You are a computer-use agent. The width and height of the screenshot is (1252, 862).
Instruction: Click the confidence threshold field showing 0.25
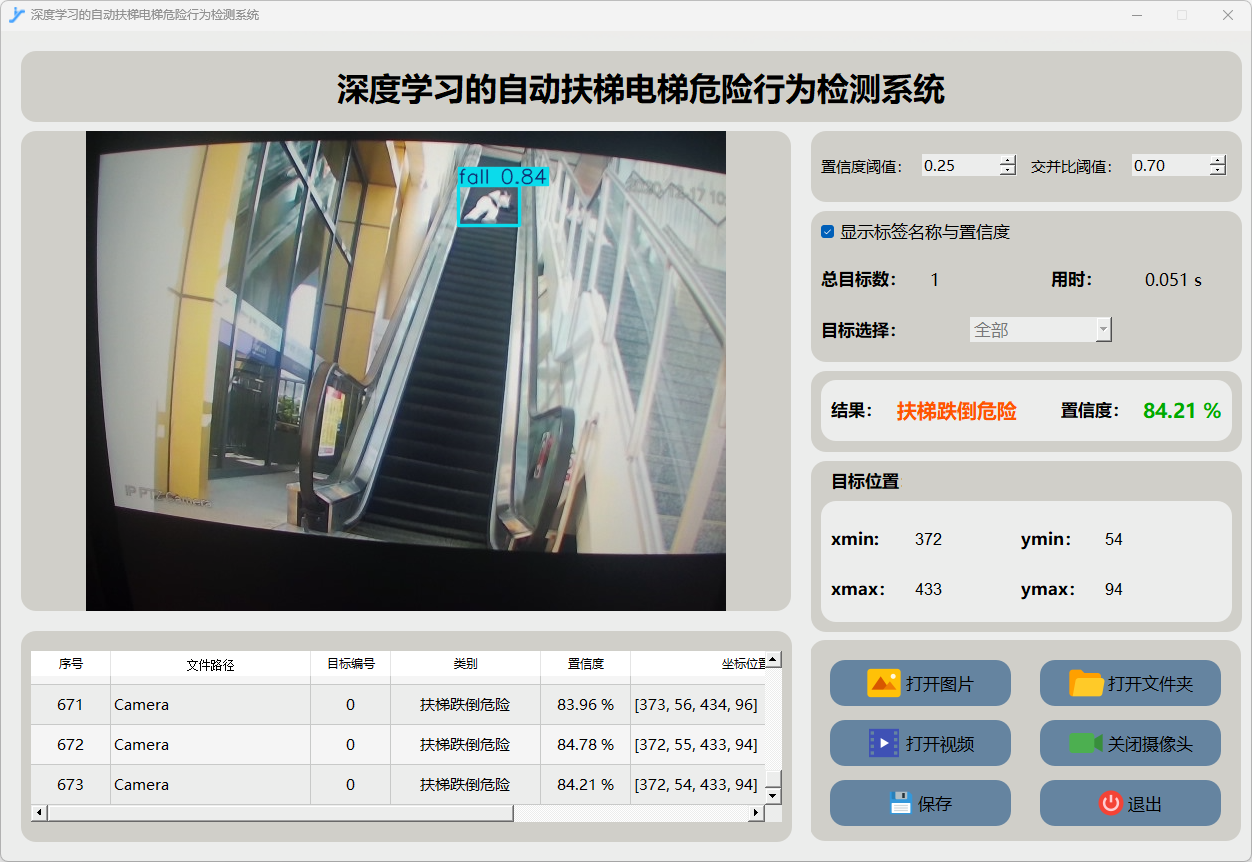click(x=960, y=166)
